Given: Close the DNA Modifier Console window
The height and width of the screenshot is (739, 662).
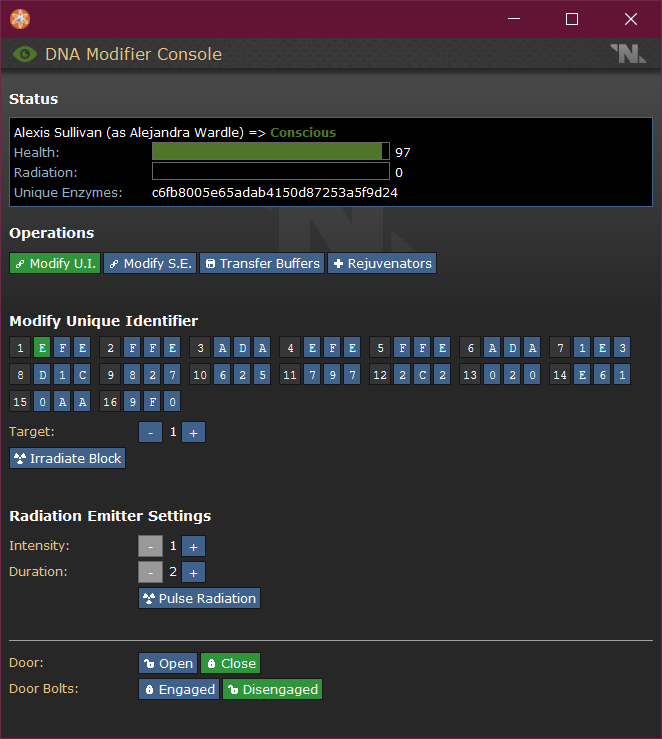Looking at the screenshot, I should pos(630,19).
